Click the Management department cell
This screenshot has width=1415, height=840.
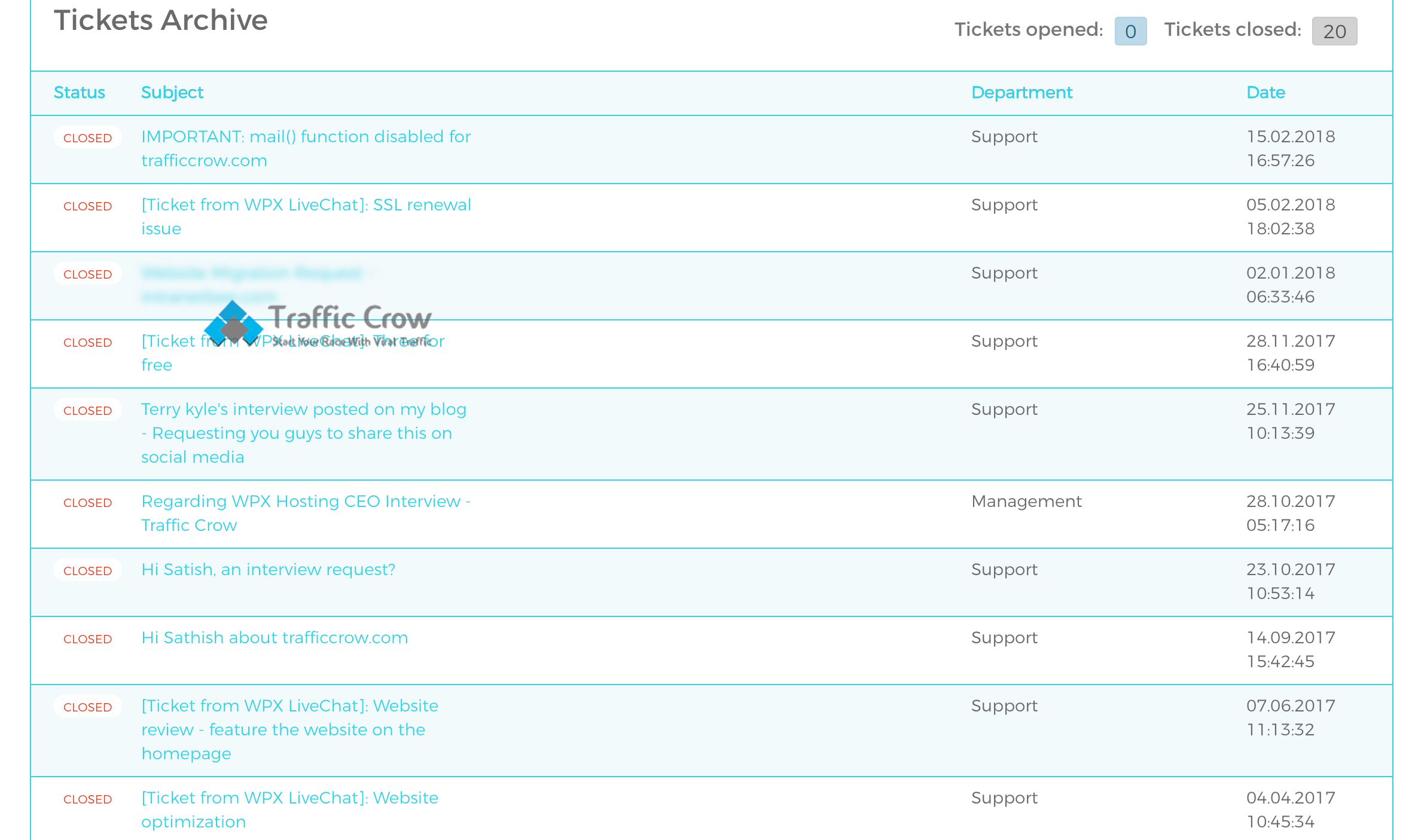pos(1026,502)
